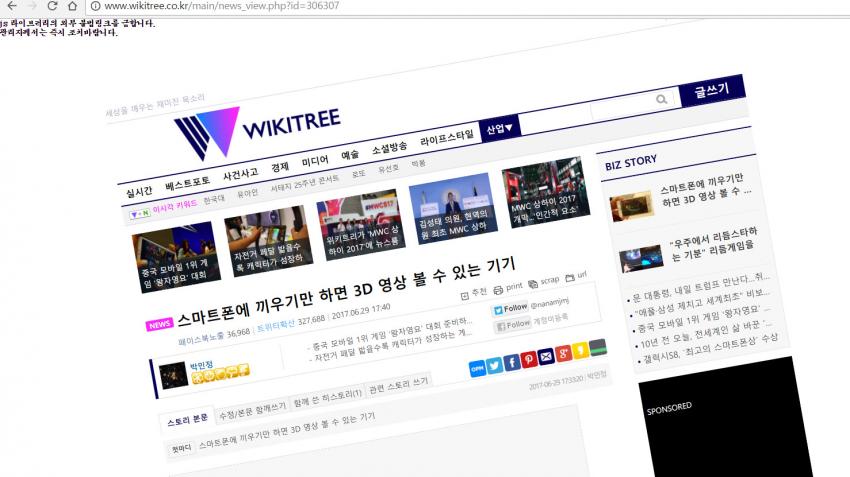Screen dimensions: 850x477
Task: Open the 자전거 페달 밟을수록 thumbnail
Action: [268, 241]
